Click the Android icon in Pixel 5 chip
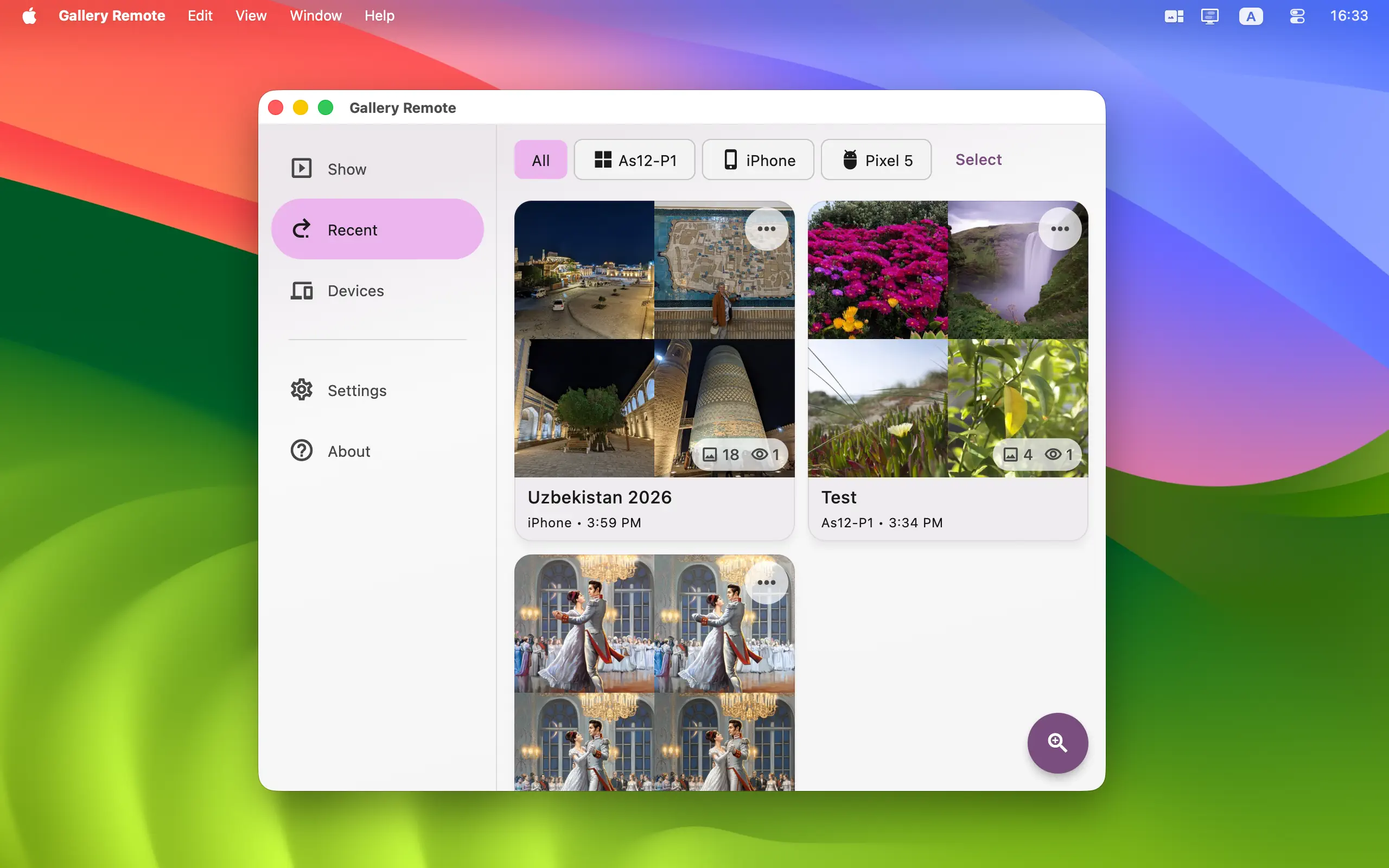The width and height of the screenshot is (1389, 868). click(850, 159)
